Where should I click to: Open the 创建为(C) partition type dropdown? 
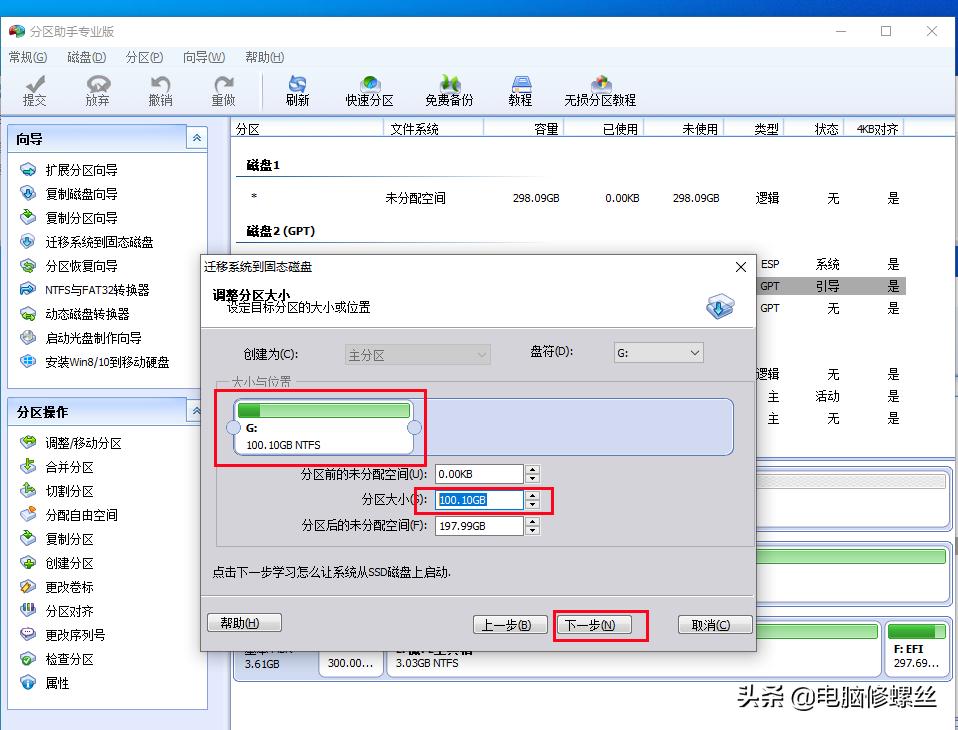tap(417, 352)
